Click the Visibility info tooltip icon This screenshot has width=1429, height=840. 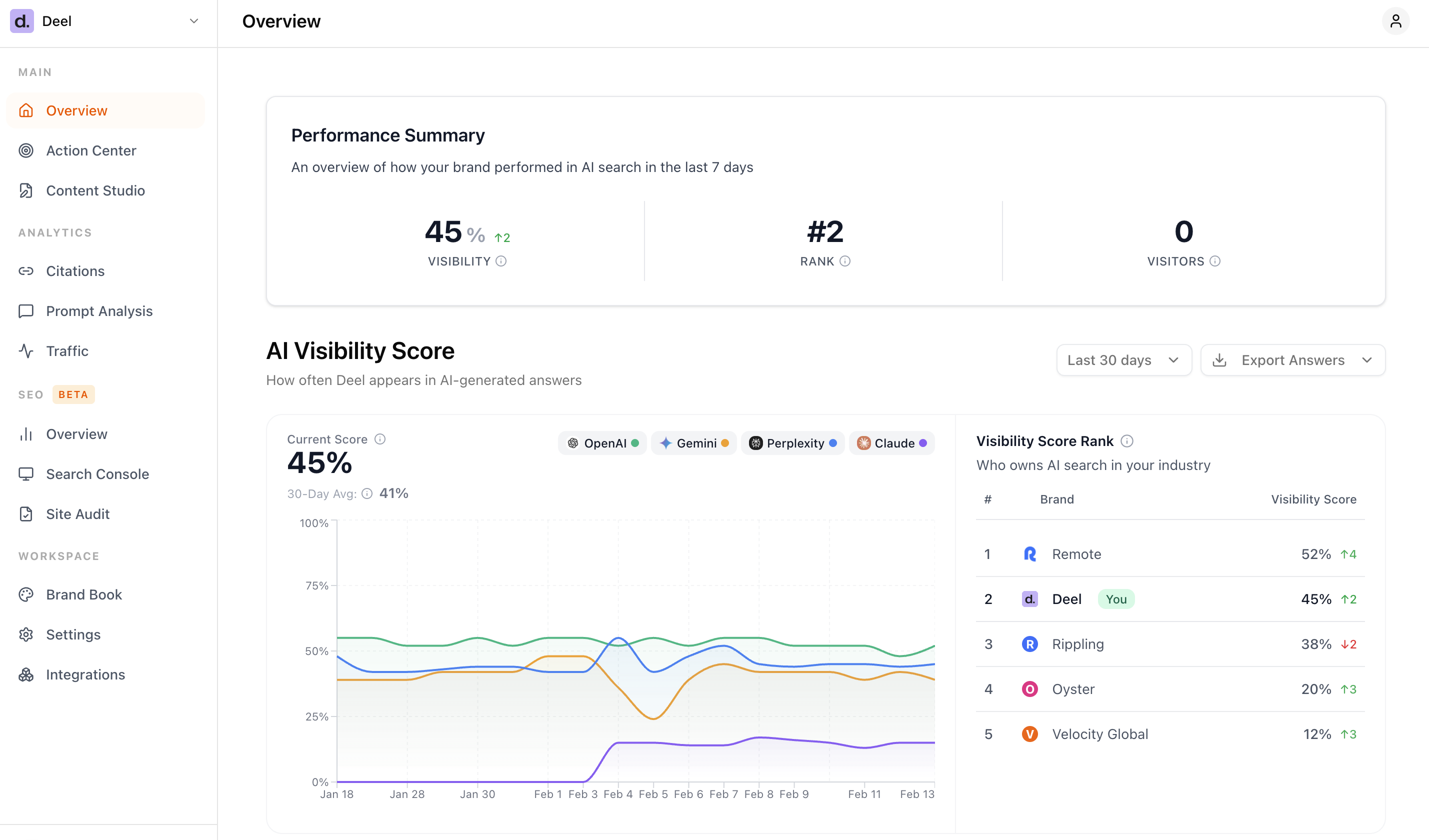(x=501, y=261)
